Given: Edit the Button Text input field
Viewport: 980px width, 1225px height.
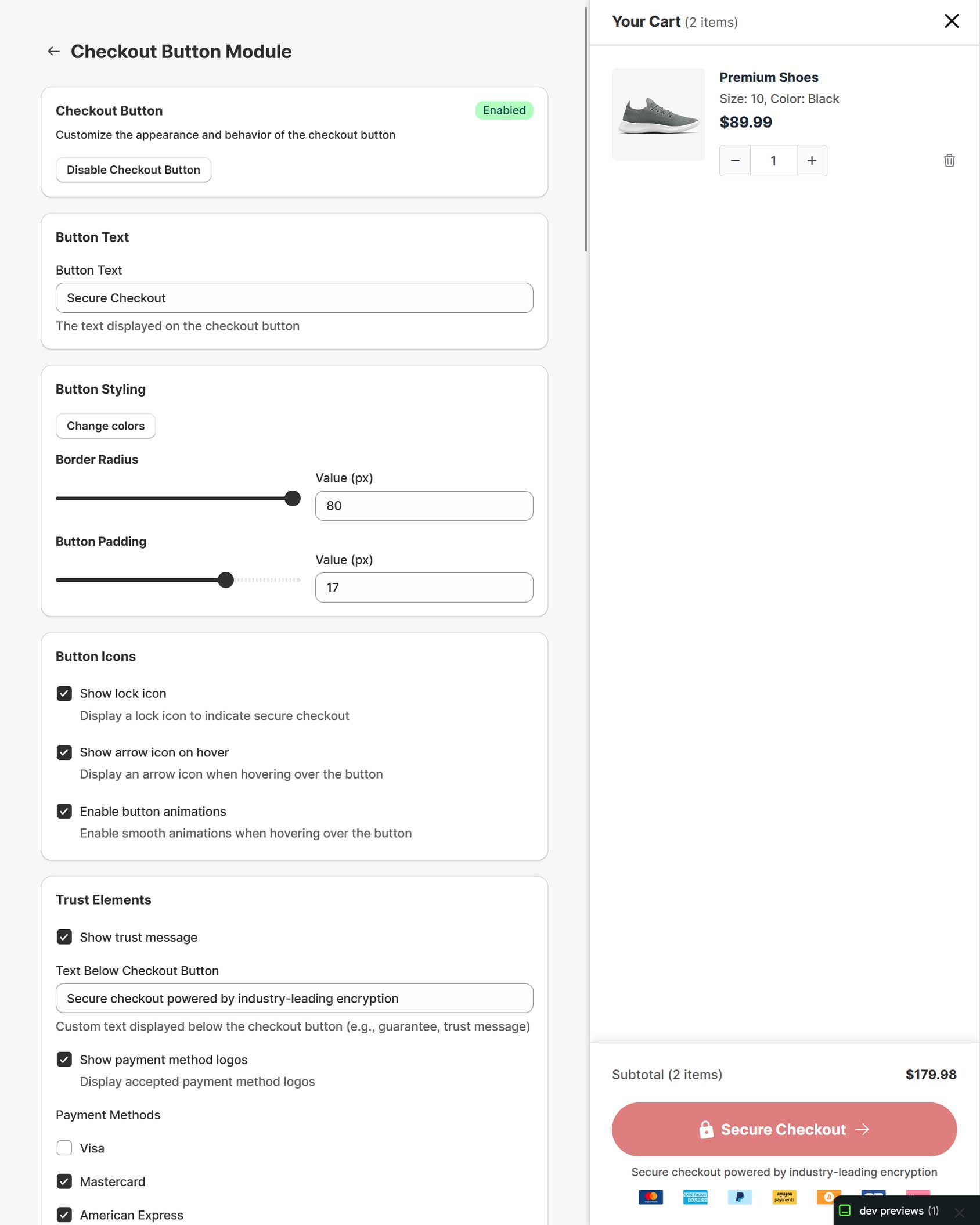Looking at the screenshot, I should click(294, 298).
